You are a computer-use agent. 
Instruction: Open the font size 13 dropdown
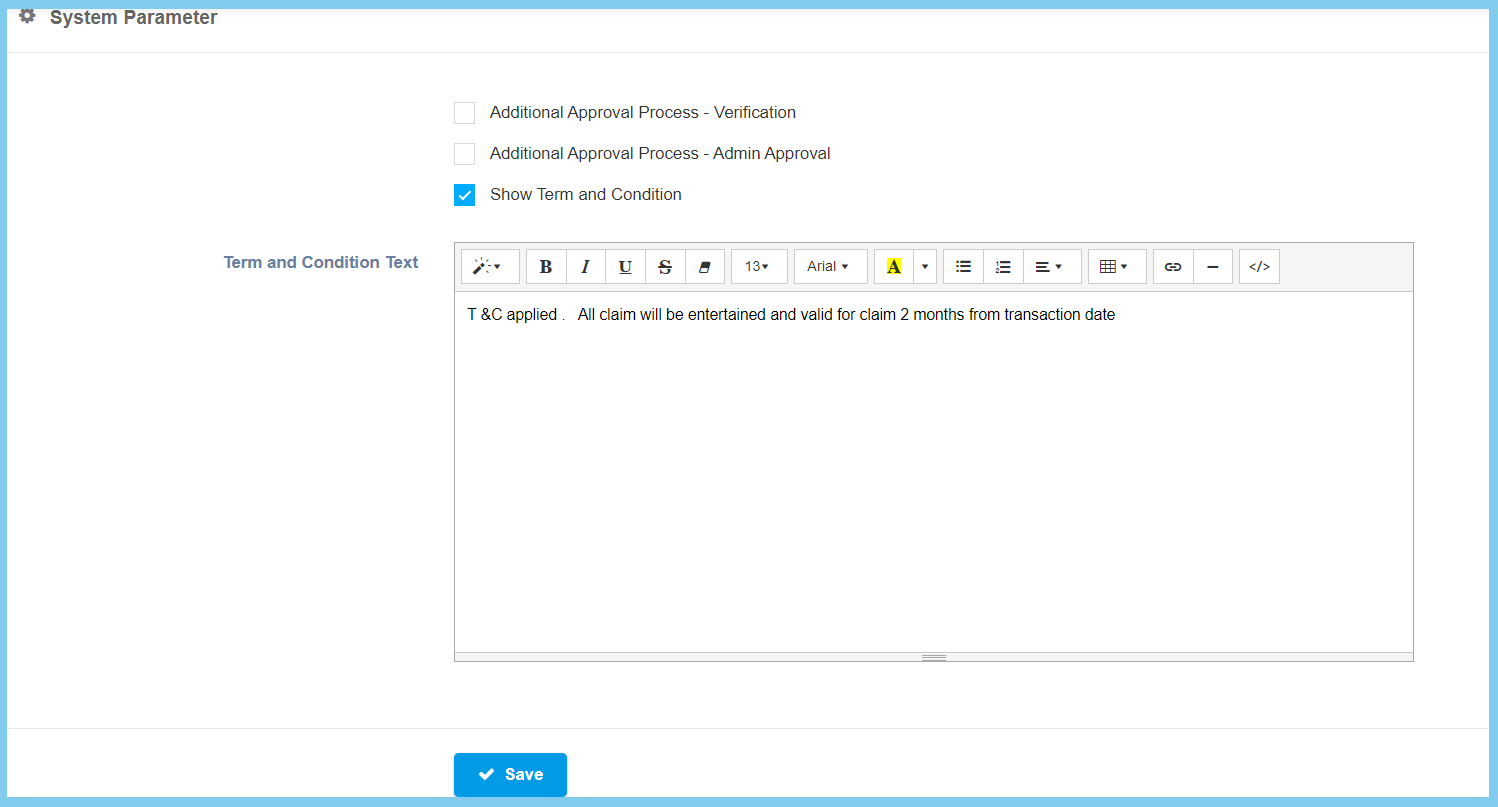758,267
